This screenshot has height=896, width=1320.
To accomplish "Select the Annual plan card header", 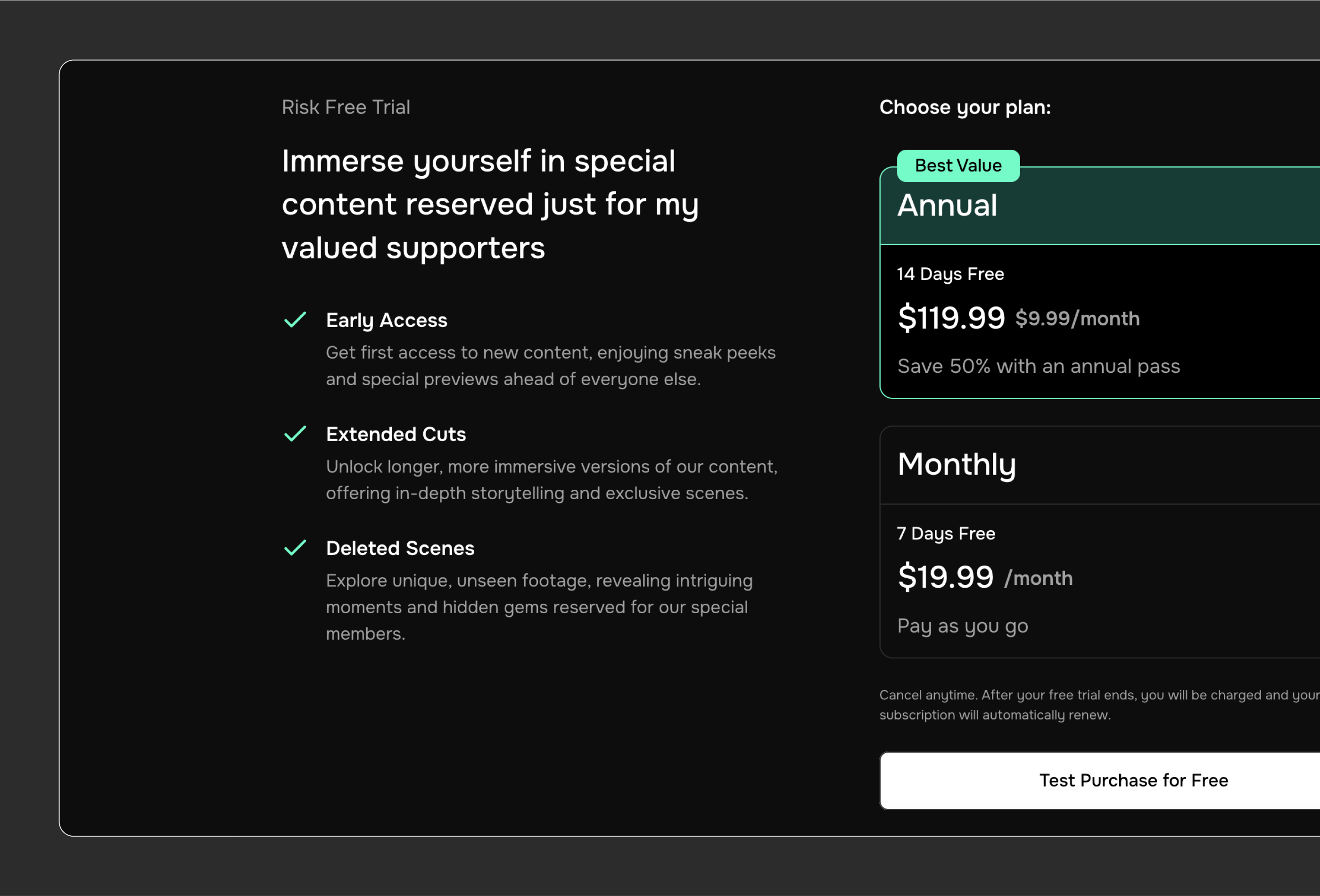I will [1100, 206].
